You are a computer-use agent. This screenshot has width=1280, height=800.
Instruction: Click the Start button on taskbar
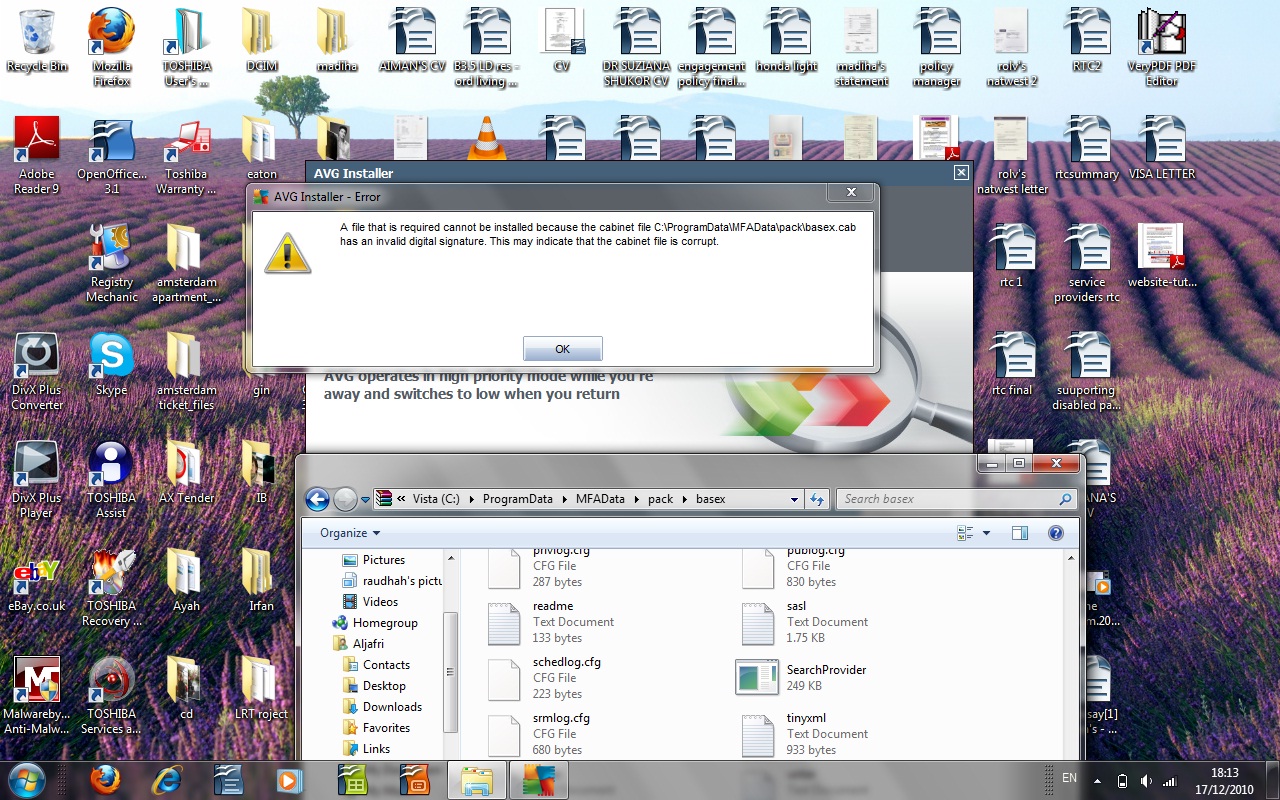[27, 779]
